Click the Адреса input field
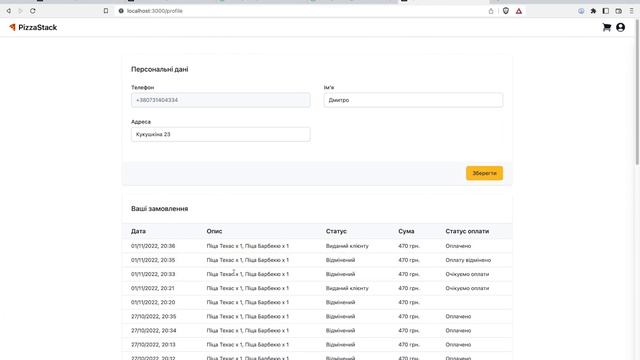This screenshot has width=640, height=360. click(220, 134)
